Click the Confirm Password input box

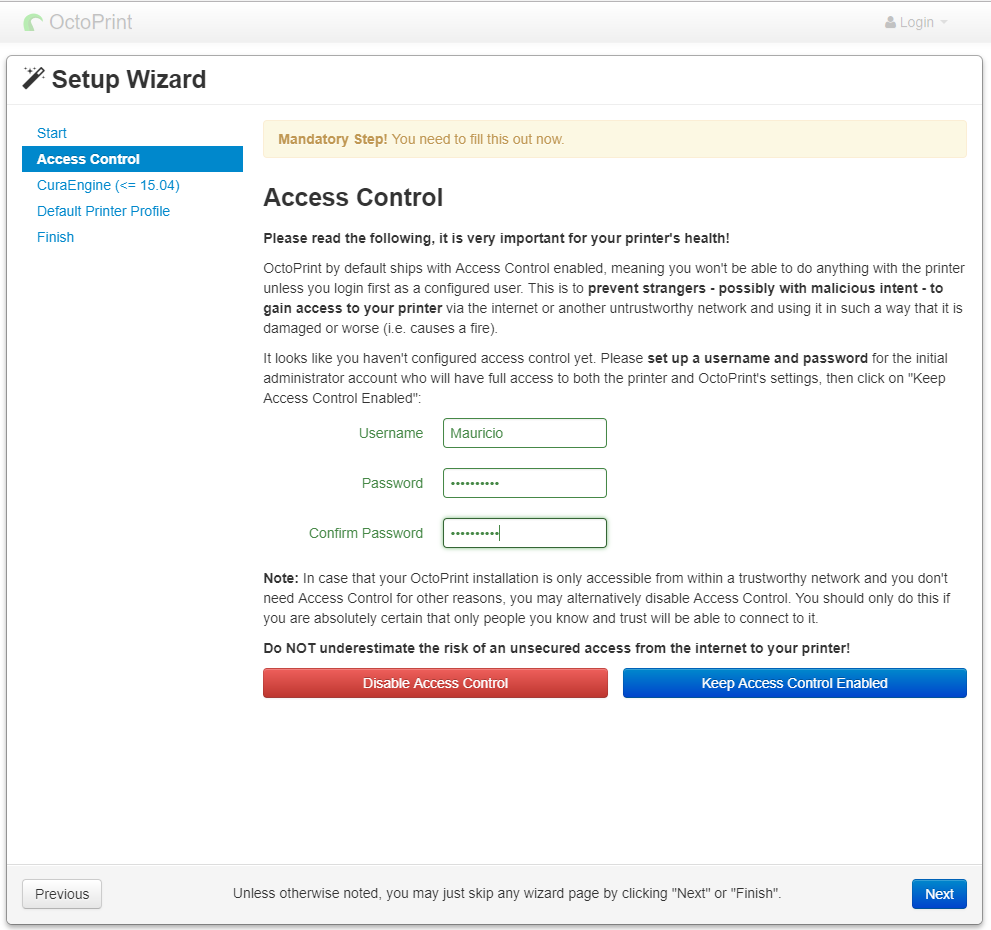524,533
